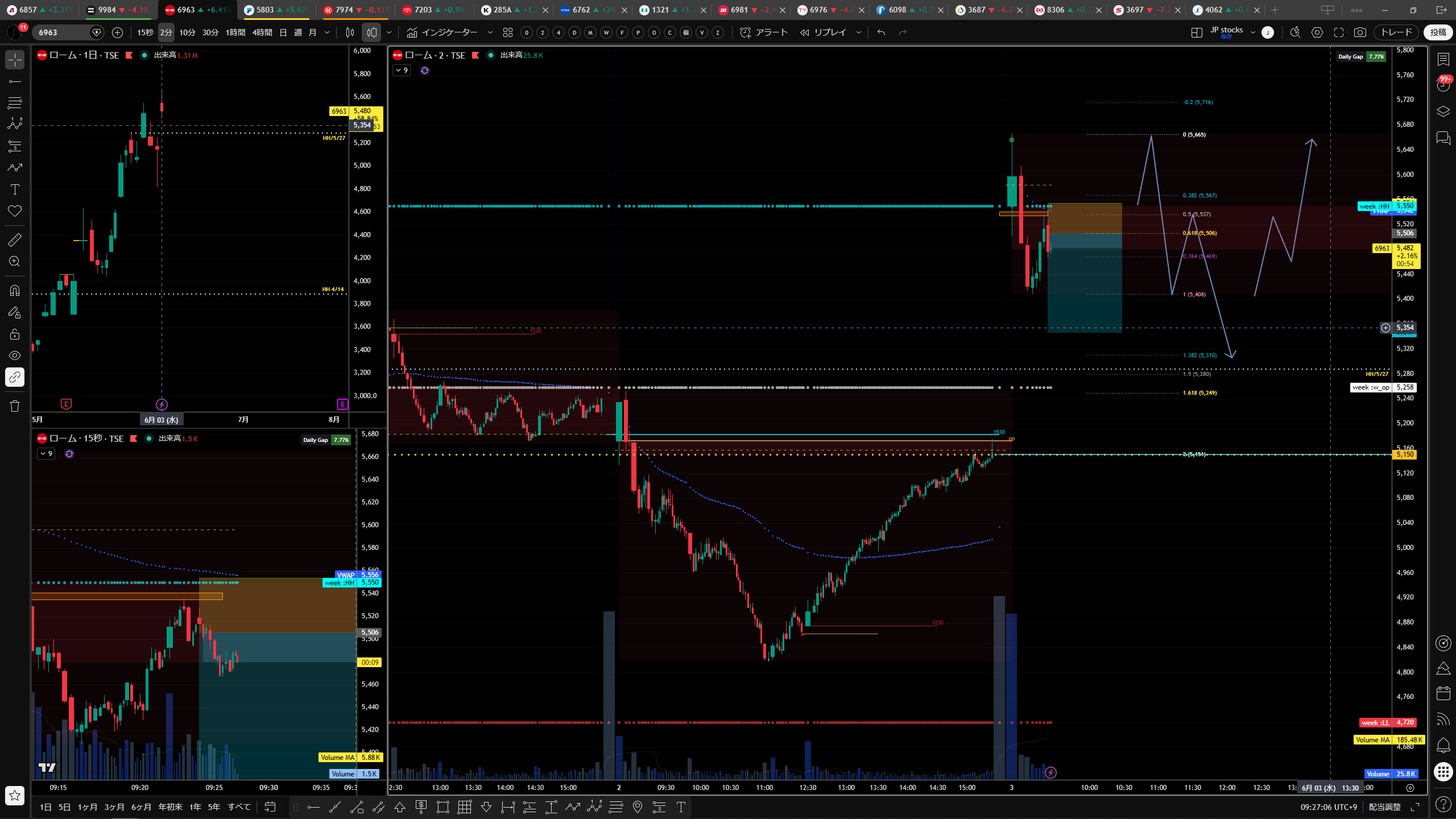Open chart settings gear icon in top toolbar
The image size is (1456, 819).
(x=1317, y=32)
